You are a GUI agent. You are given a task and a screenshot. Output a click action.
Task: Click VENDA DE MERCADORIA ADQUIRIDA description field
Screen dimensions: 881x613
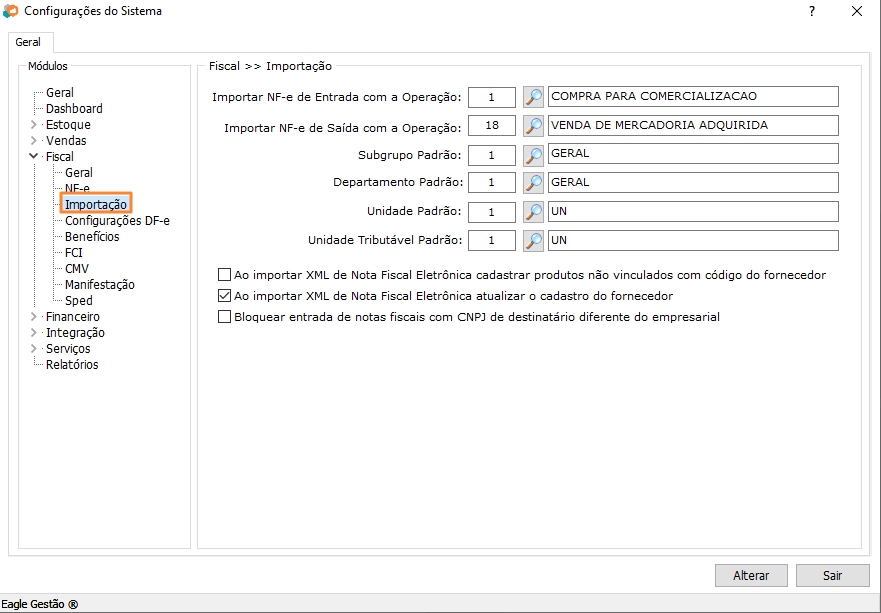click(x=693, y=125)
